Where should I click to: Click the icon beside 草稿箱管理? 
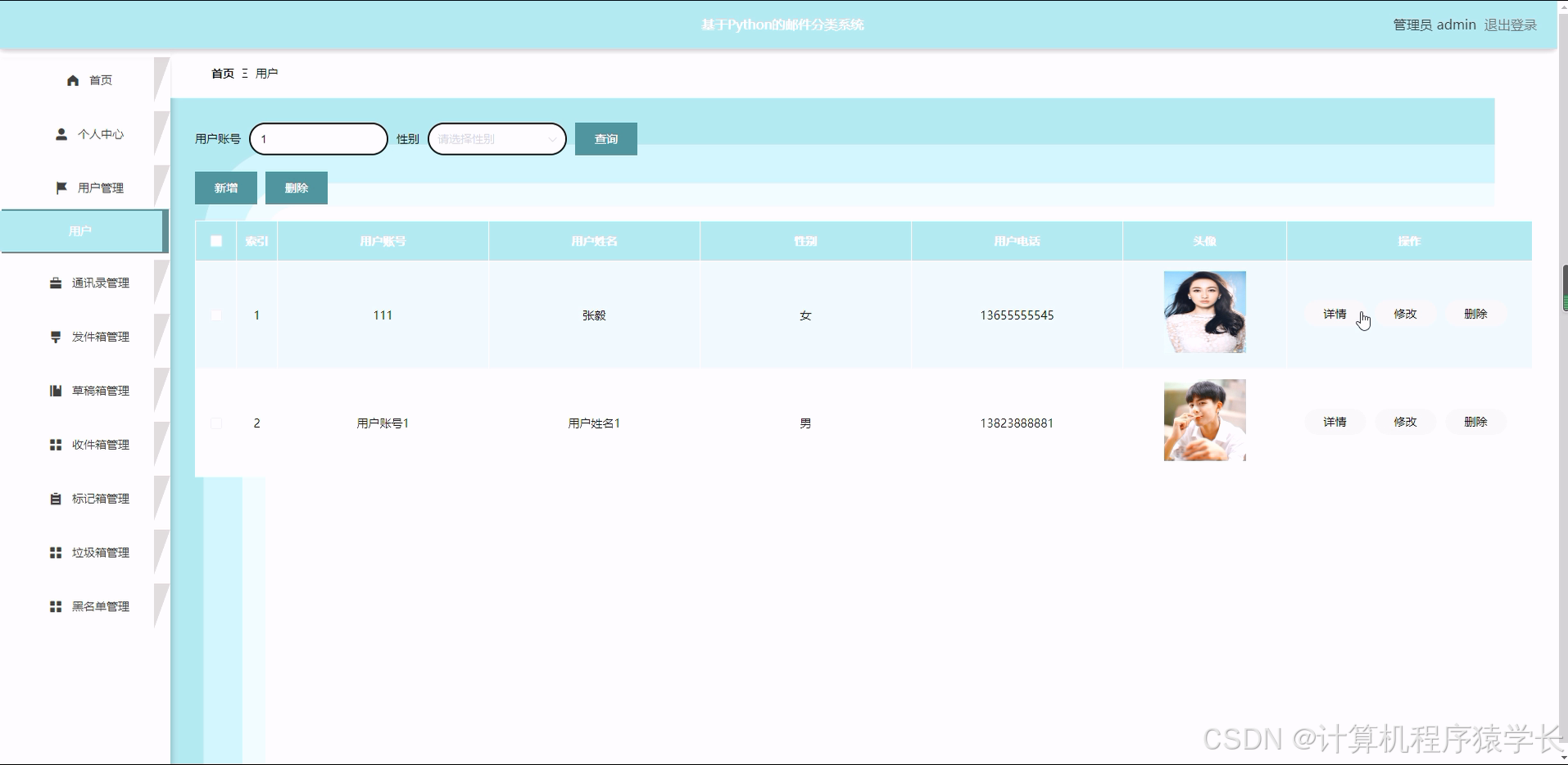(x=56, y=391)
